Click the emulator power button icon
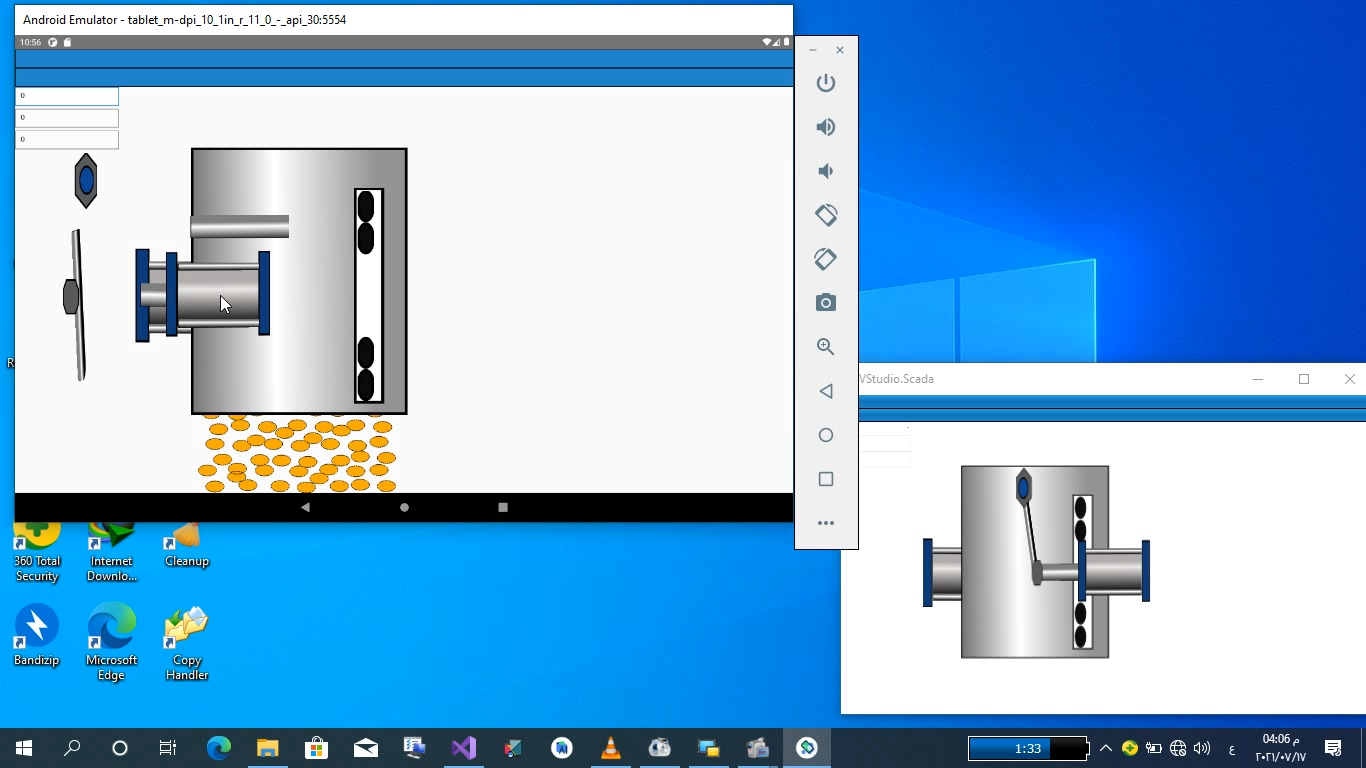The height and width of the screenshot is (768, 1366). pos(826,83)
